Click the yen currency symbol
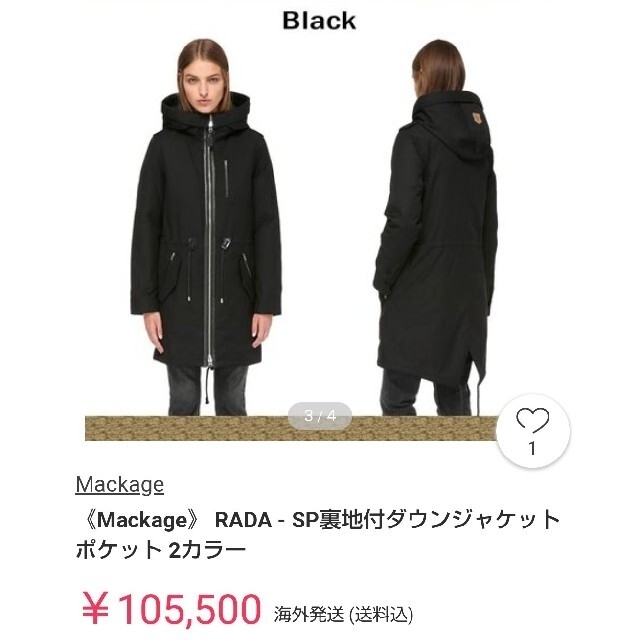The height and width of the screenshot is (640, 640). click(x=96, y=609)
